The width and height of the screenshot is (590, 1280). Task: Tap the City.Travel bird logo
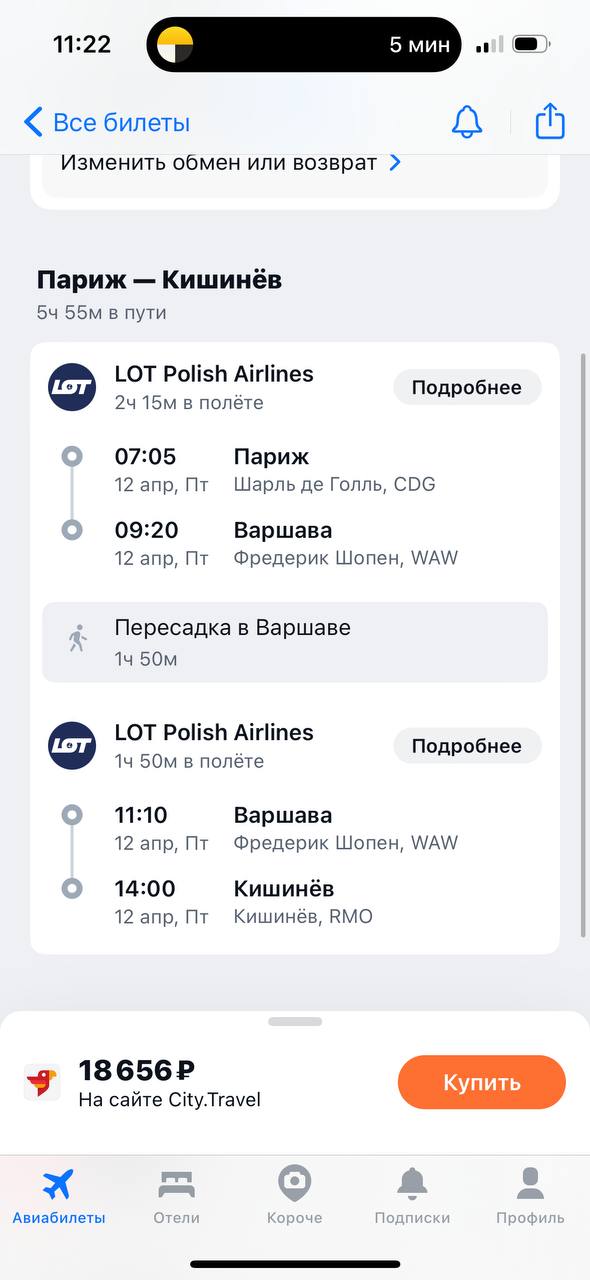pyautogui.click(x=42, y=1082)
